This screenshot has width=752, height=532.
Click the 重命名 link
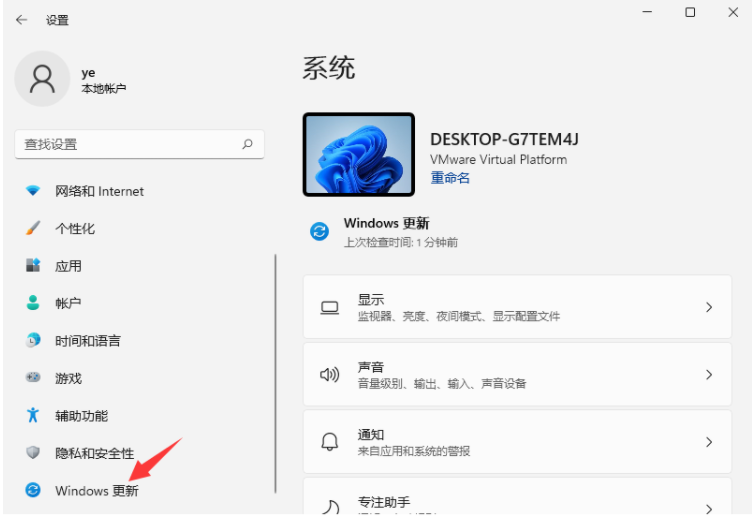450,177
